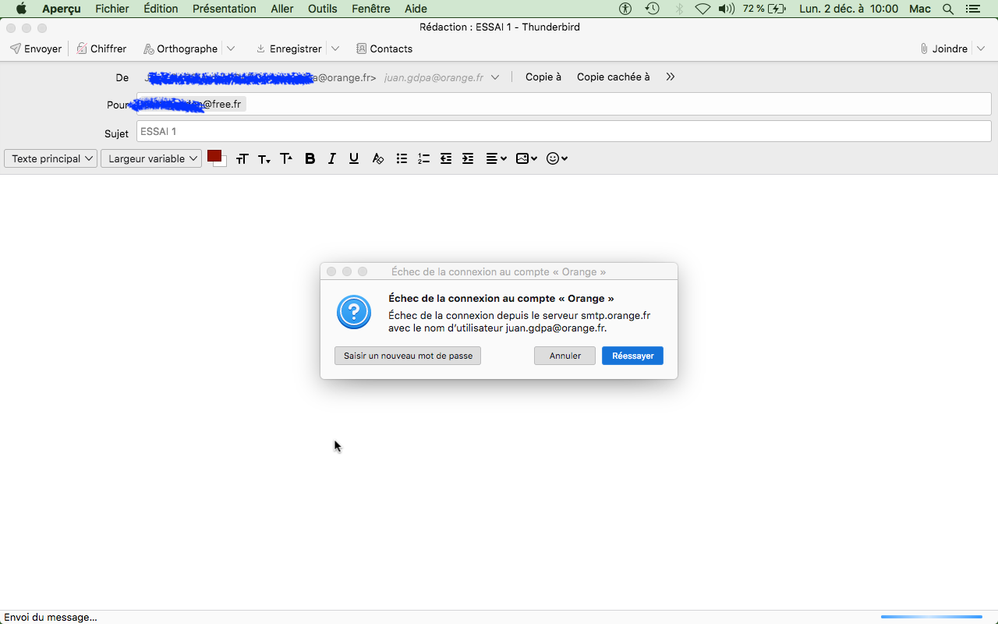Open the Aperçu menu
This screenshot has height=624, width=998.
point(61,9)
